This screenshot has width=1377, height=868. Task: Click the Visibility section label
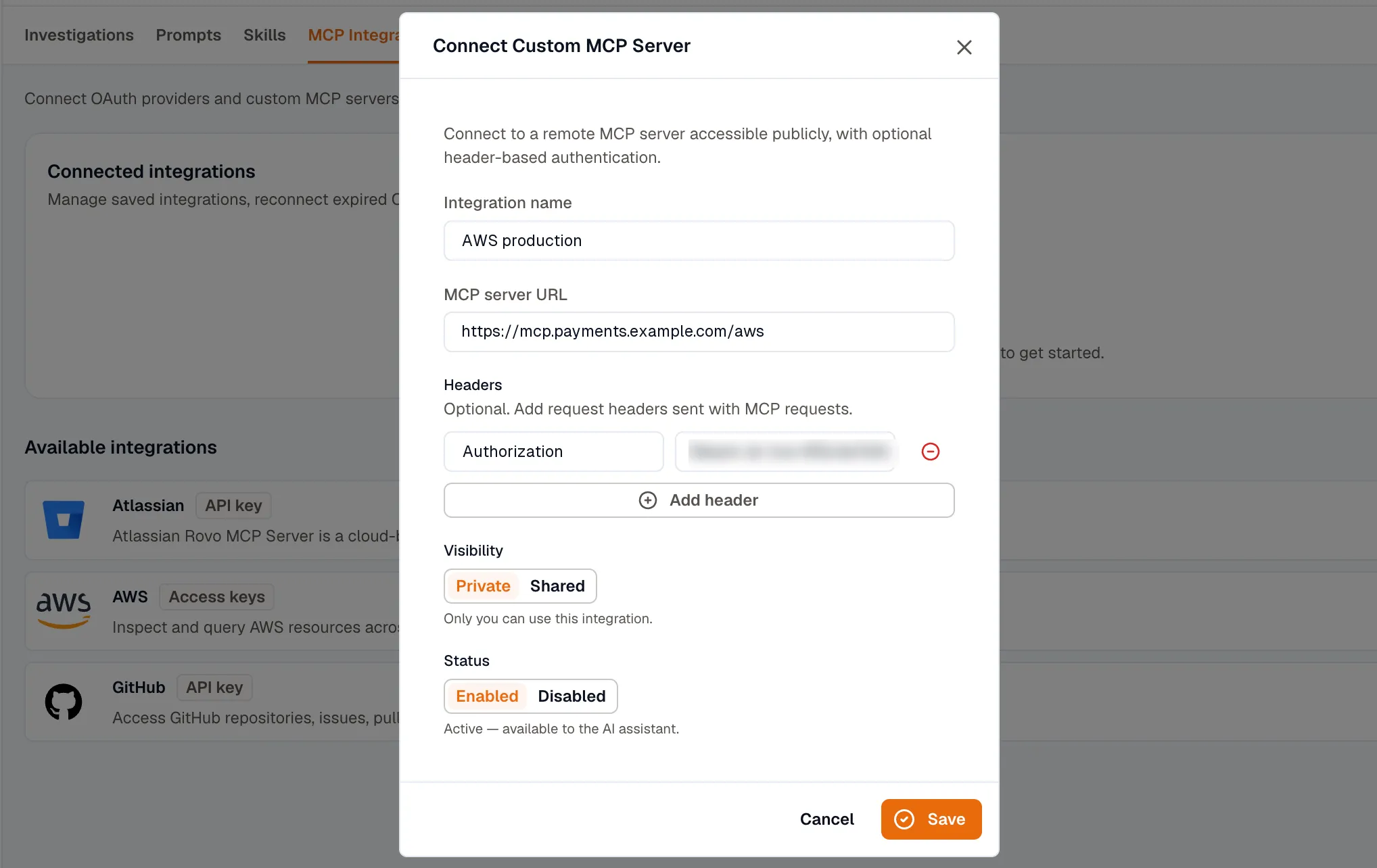(473, 550)
